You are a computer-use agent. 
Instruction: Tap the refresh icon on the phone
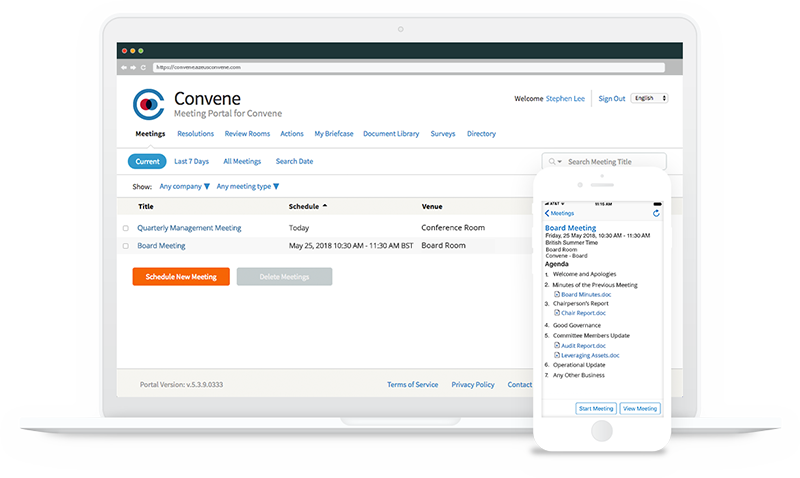pos(656,213)
